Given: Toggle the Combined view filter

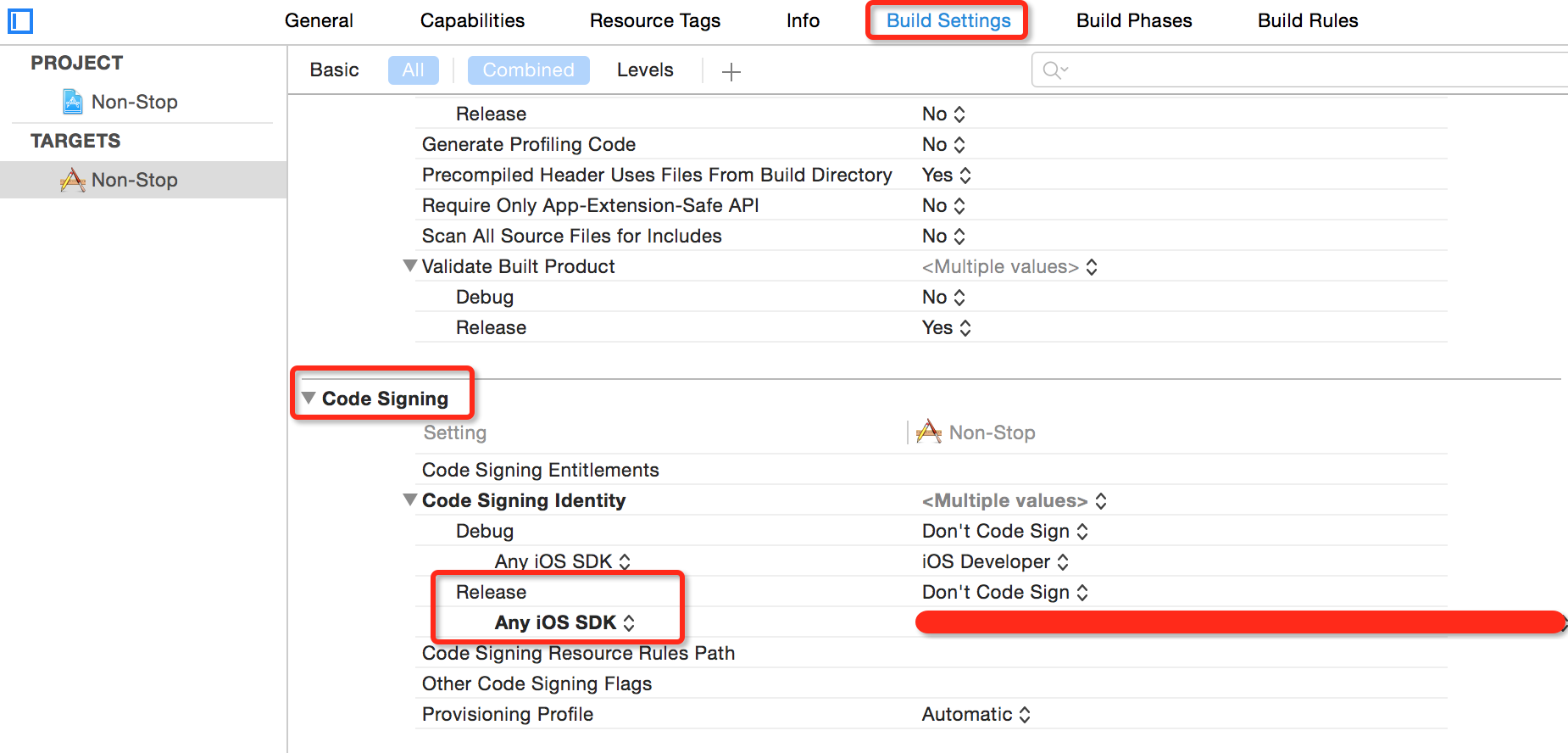Looking at the screenshot, I should (529, 70).
